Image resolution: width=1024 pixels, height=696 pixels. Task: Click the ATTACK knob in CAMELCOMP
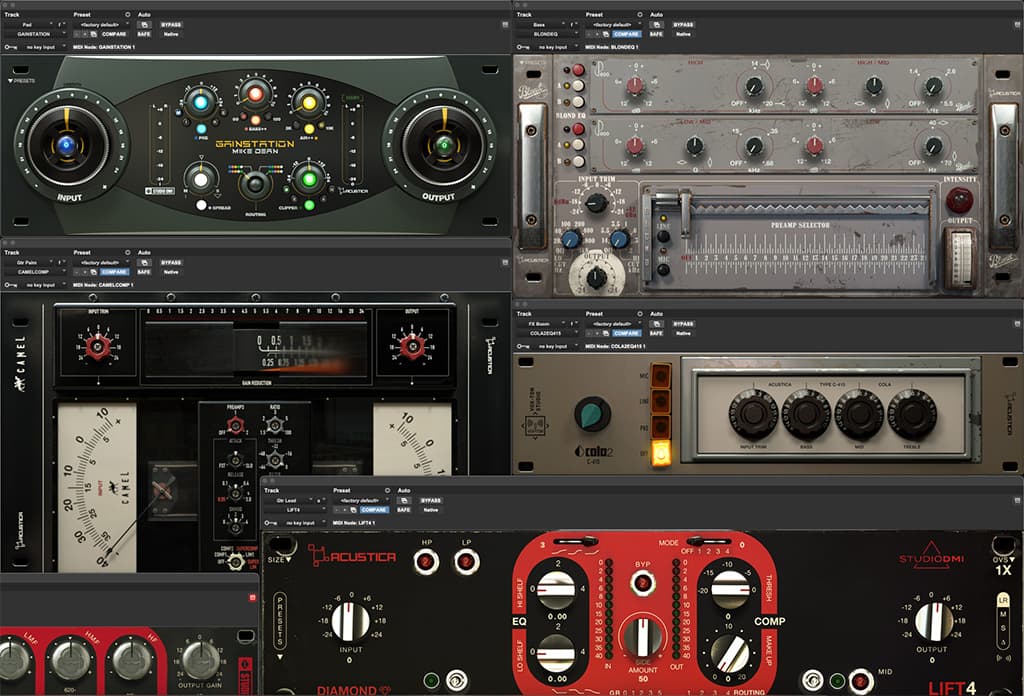point(235,462)
